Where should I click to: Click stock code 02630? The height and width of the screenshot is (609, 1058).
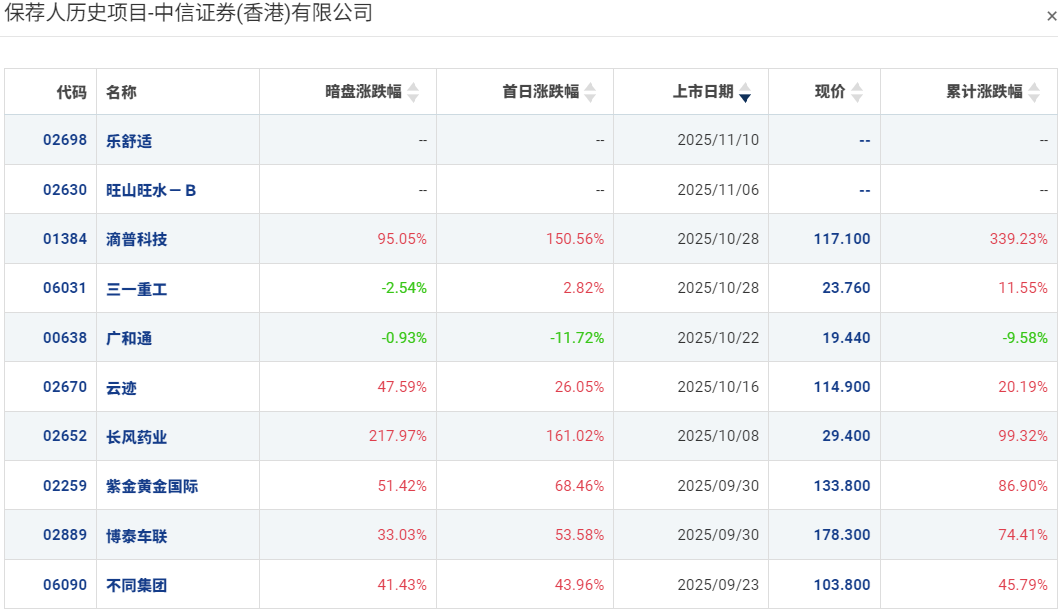[65, 190]
